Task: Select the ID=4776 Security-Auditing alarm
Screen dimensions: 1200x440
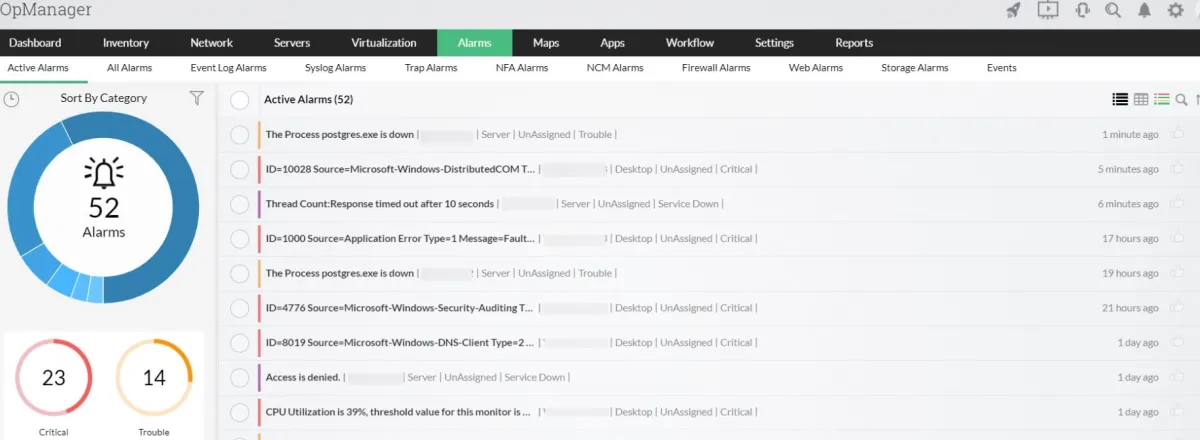Action: pos(239,308)
